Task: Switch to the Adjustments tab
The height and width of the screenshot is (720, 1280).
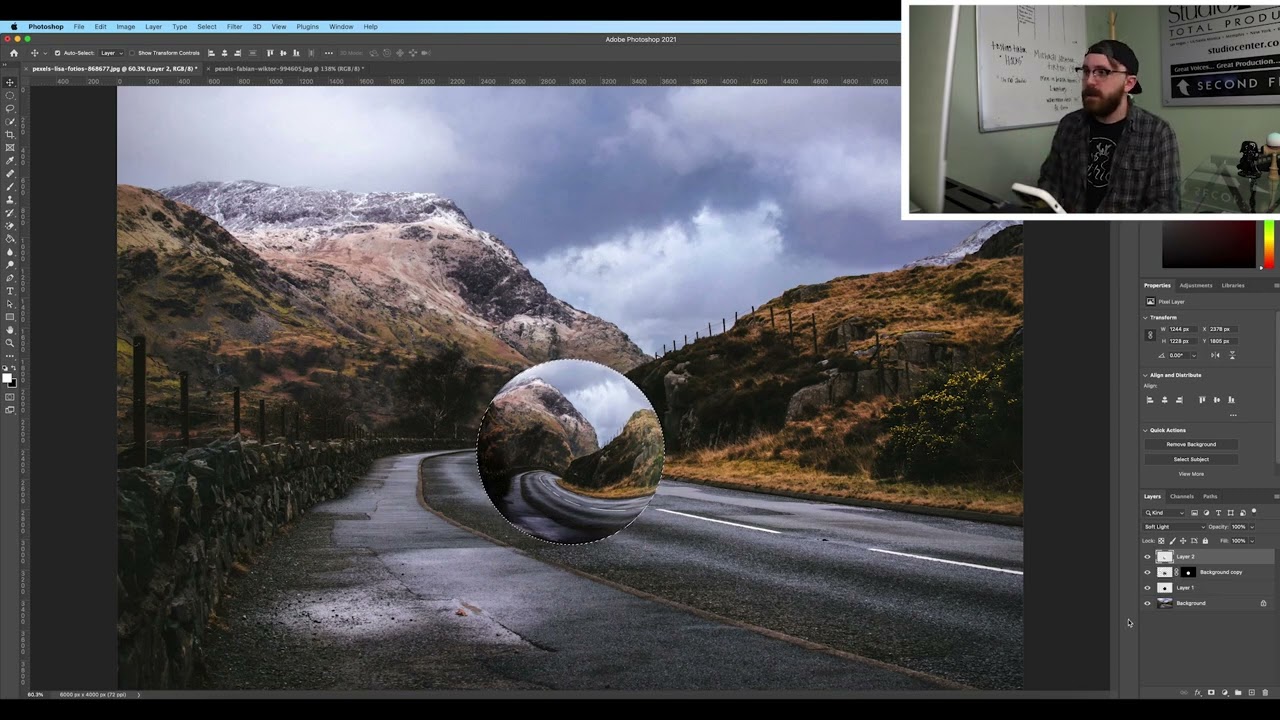Action: point(1196,286)
